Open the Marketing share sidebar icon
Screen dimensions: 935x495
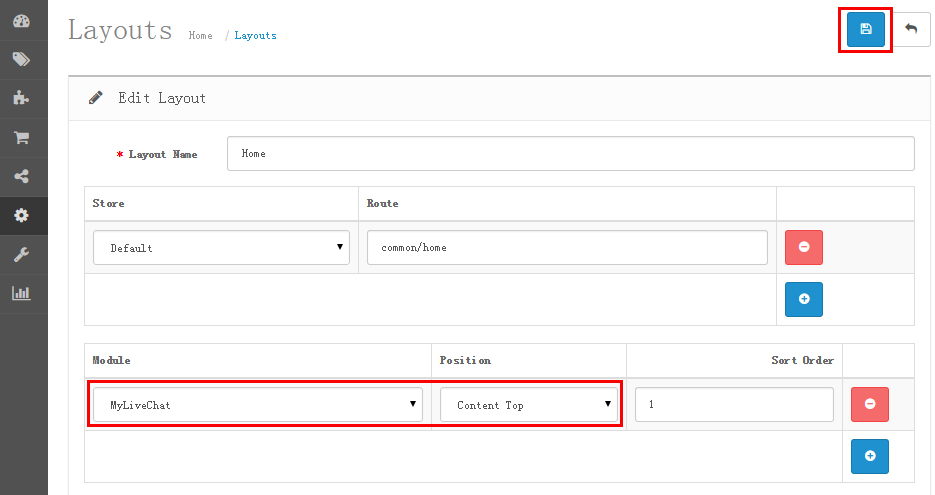pyautogui.click(x=21, y=177)
